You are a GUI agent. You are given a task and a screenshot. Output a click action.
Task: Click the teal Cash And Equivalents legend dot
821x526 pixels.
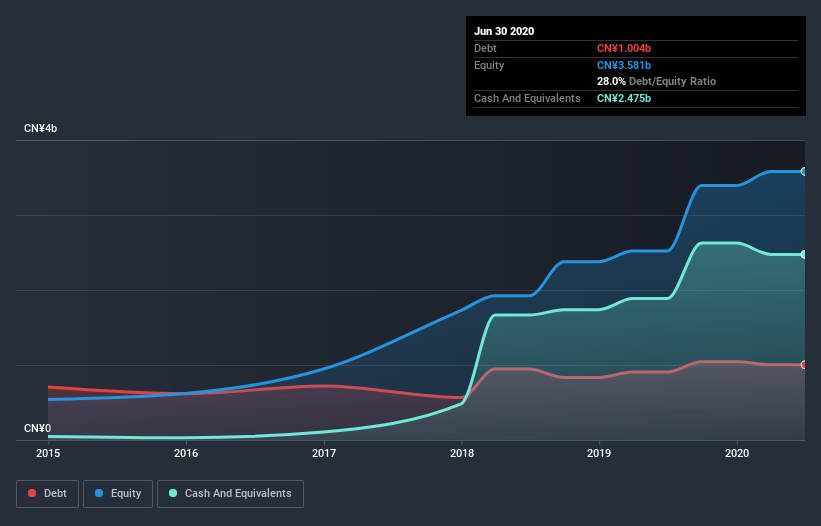tap(173, 493)
